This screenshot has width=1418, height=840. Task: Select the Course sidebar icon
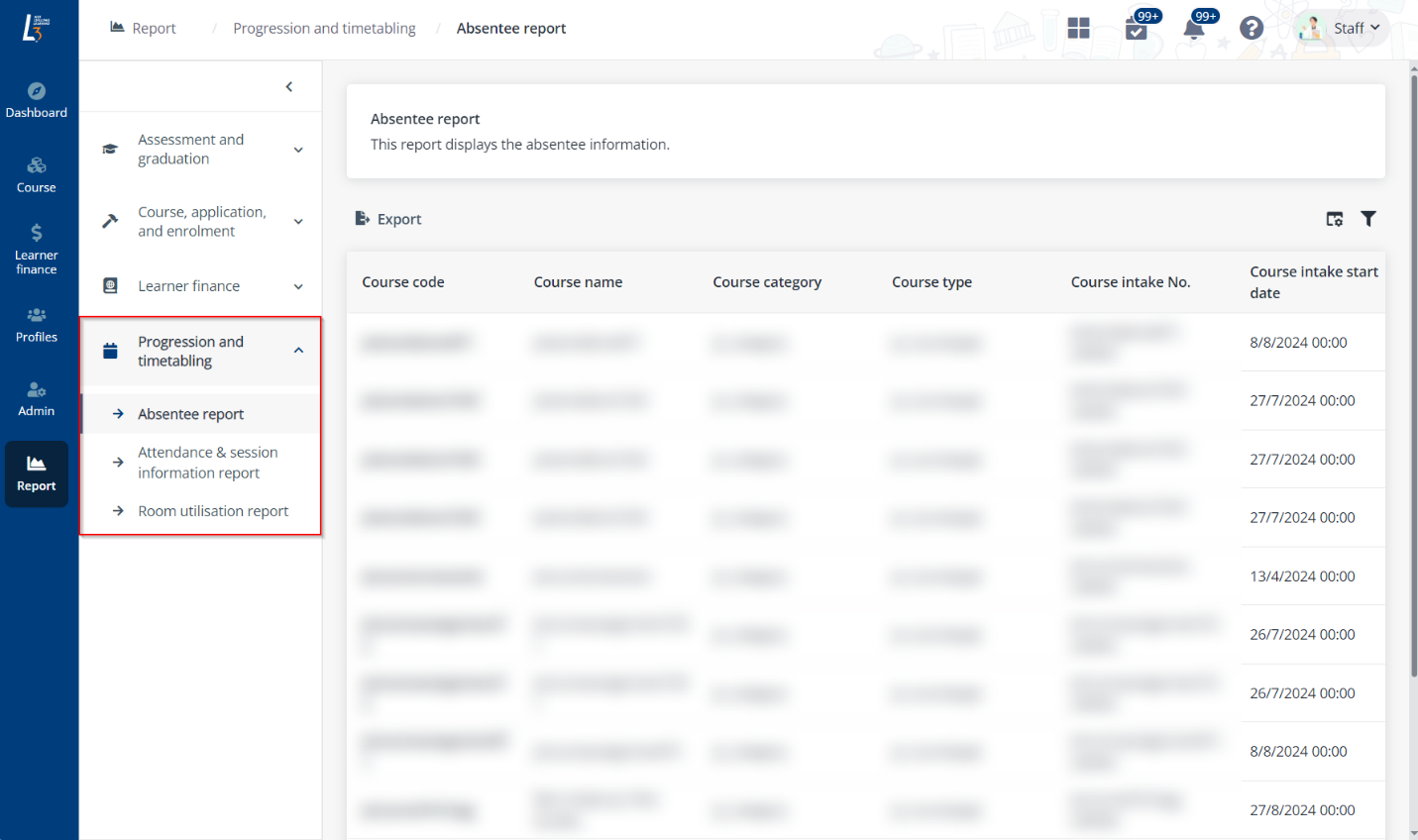(37, 172)
